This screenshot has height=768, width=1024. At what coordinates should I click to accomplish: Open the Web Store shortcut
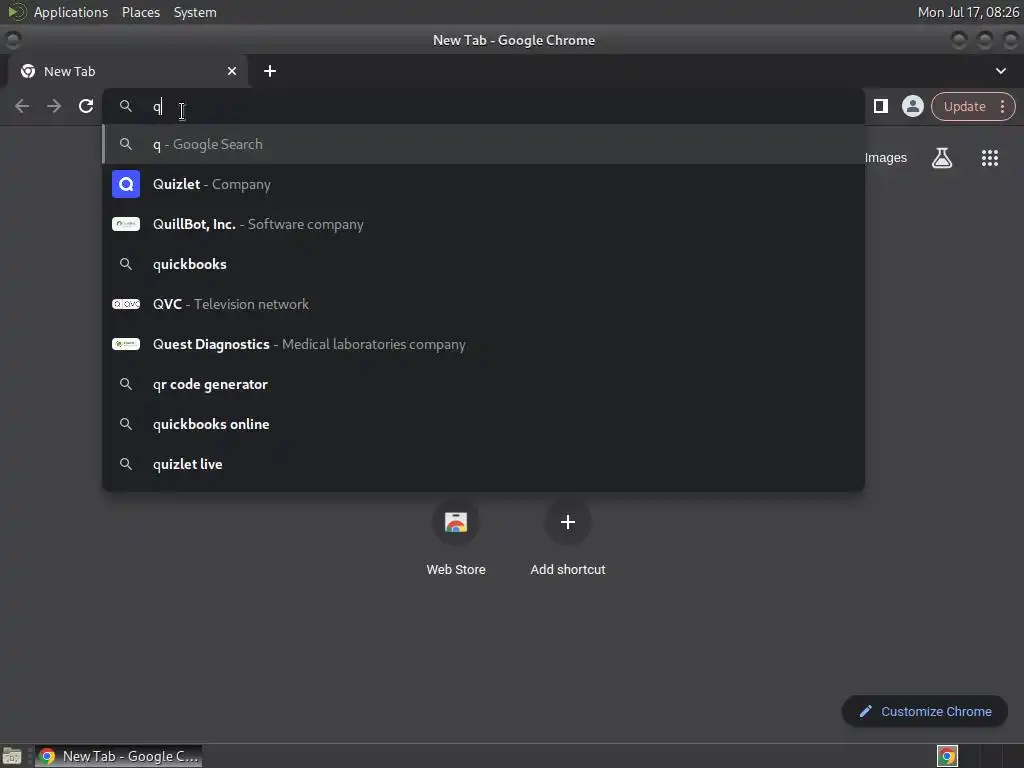456,537
